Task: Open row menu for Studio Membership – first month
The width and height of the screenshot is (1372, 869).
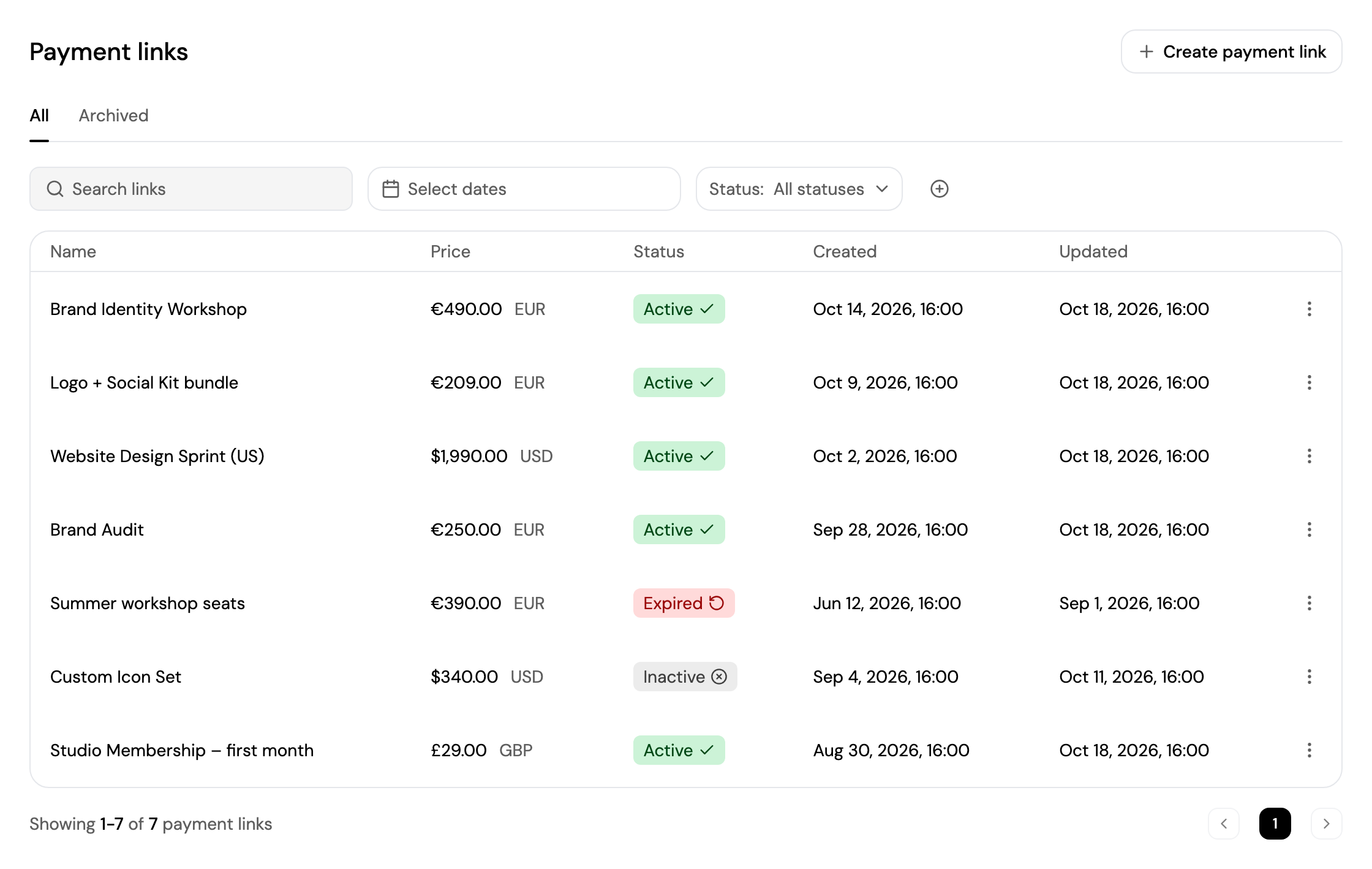Action: pos(1309,750)
